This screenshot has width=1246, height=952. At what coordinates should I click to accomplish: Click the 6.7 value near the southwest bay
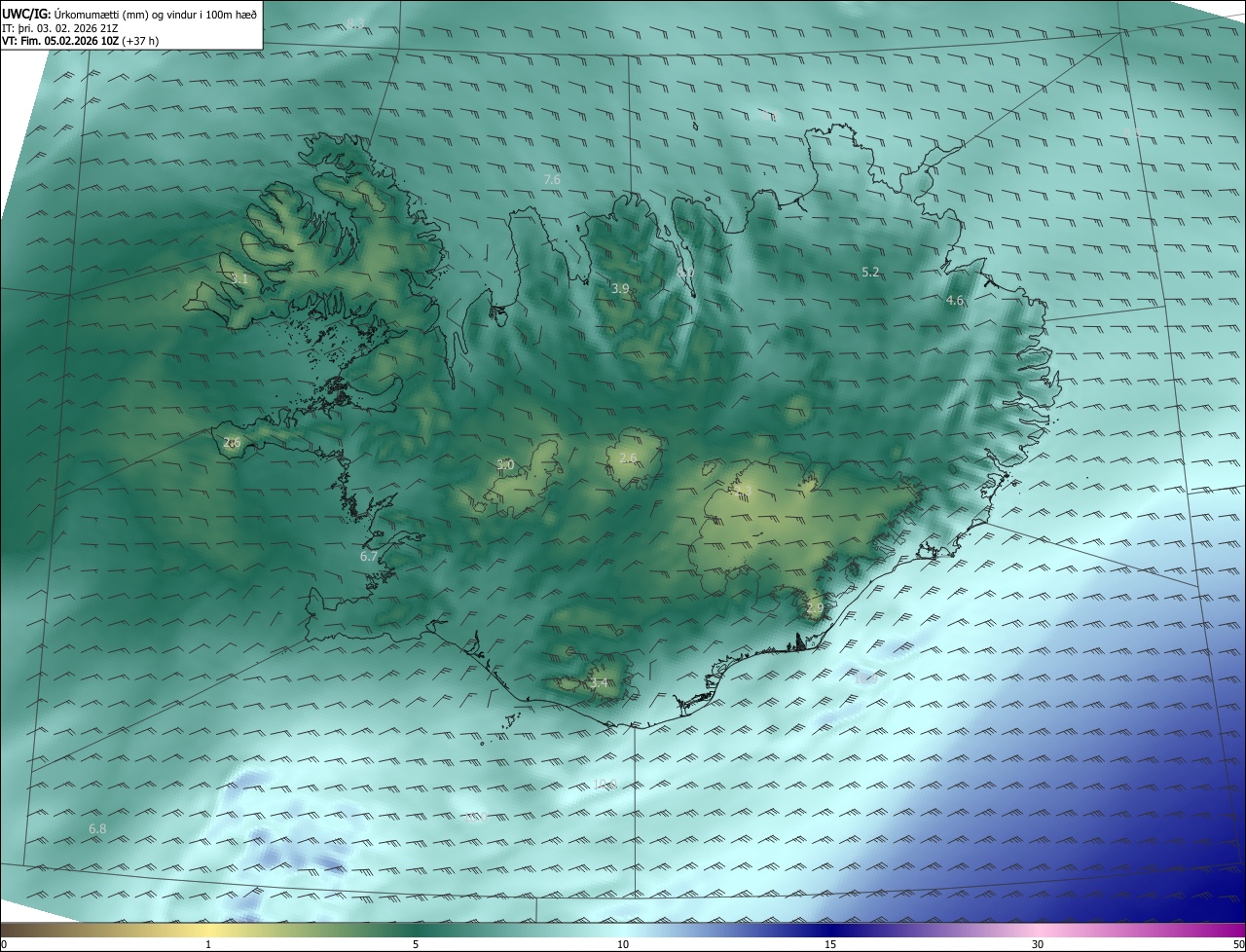coord(369,557)
